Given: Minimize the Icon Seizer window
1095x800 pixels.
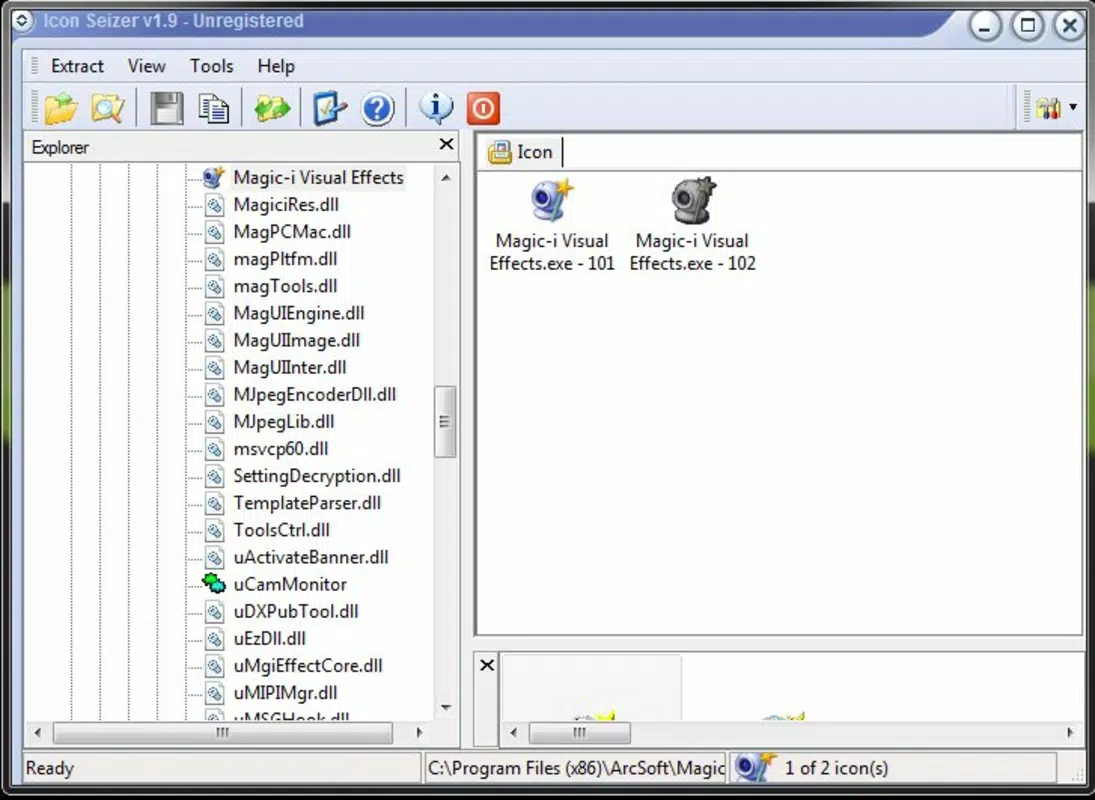Looking at the screenshot, I should point(985,27).
